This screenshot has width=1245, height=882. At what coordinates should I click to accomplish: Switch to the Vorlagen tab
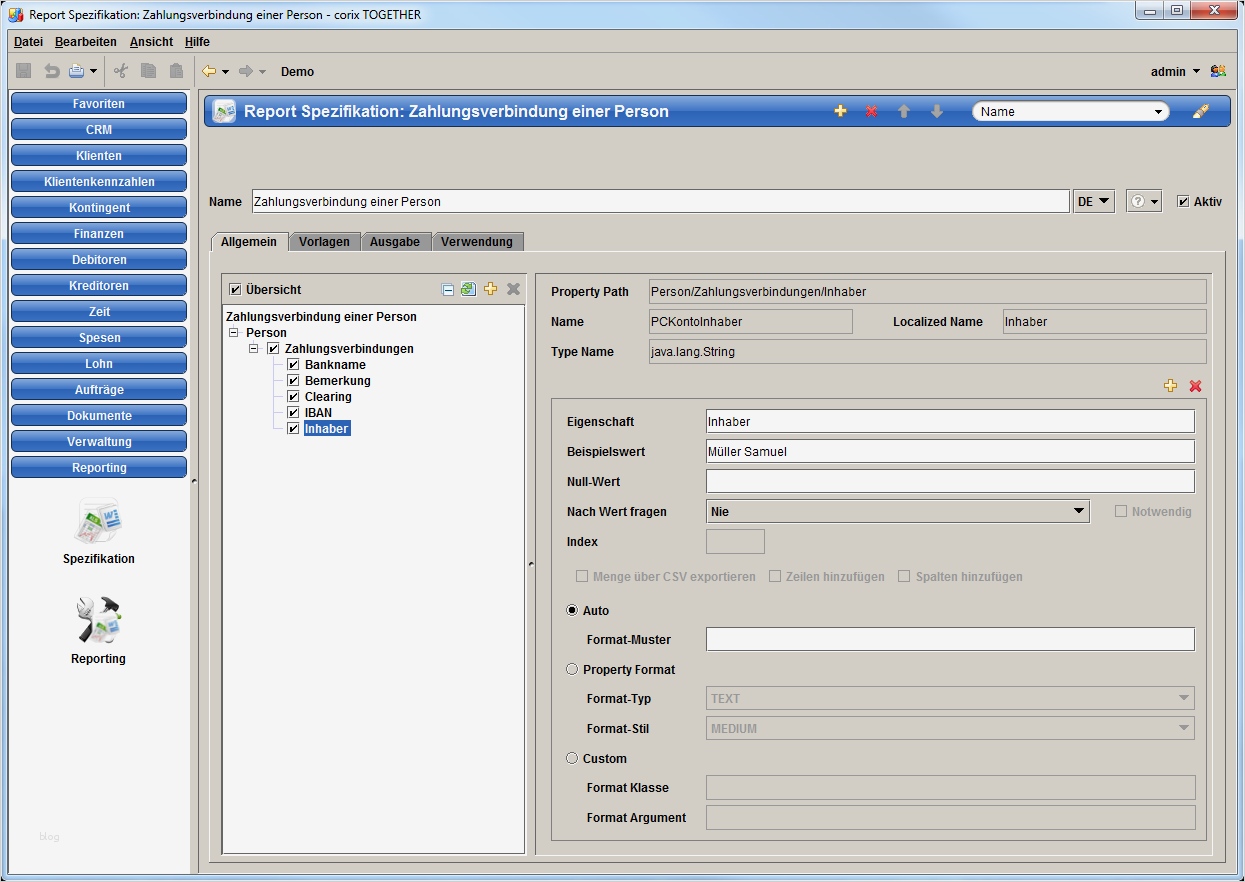324,242
